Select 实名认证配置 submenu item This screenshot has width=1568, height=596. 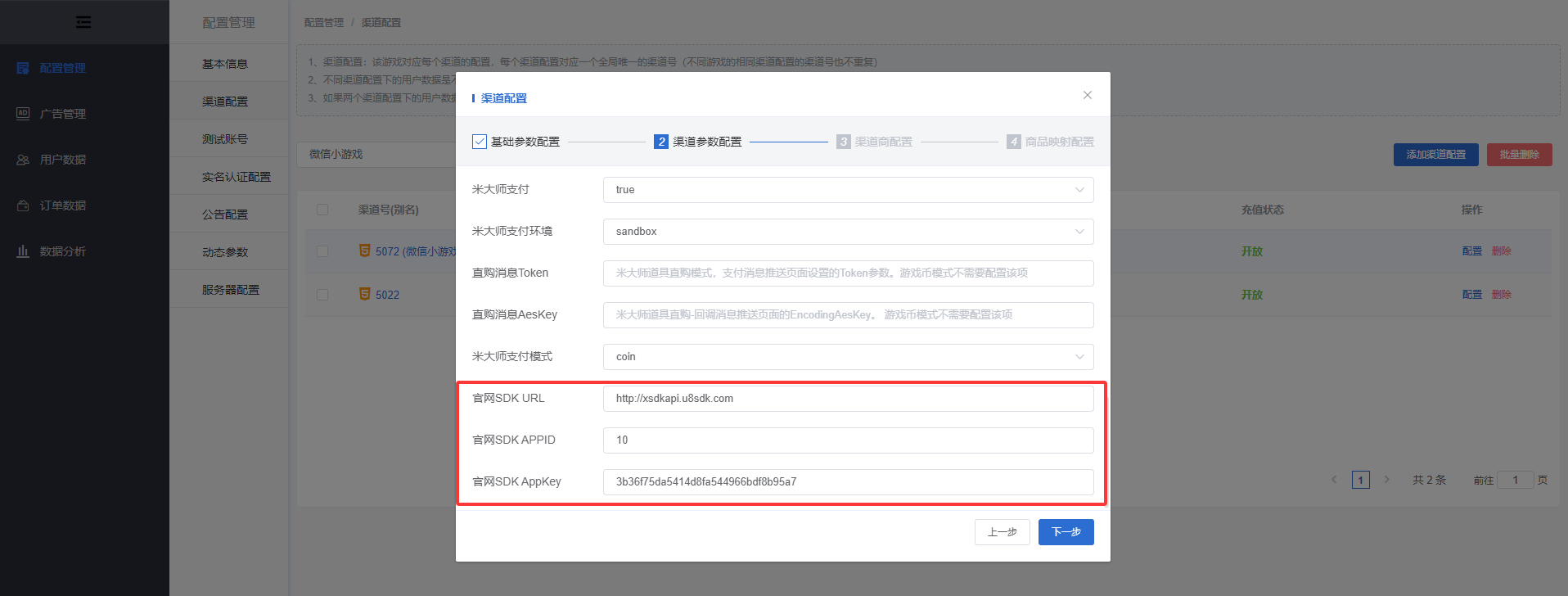(x=229, y=177)
